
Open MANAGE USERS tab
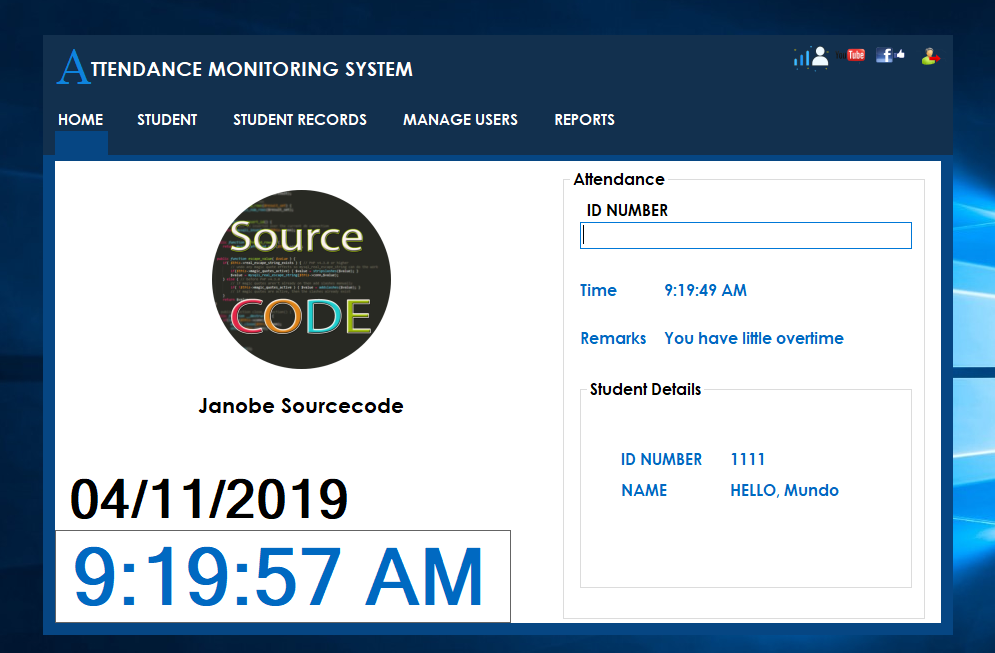pos(460,120)
